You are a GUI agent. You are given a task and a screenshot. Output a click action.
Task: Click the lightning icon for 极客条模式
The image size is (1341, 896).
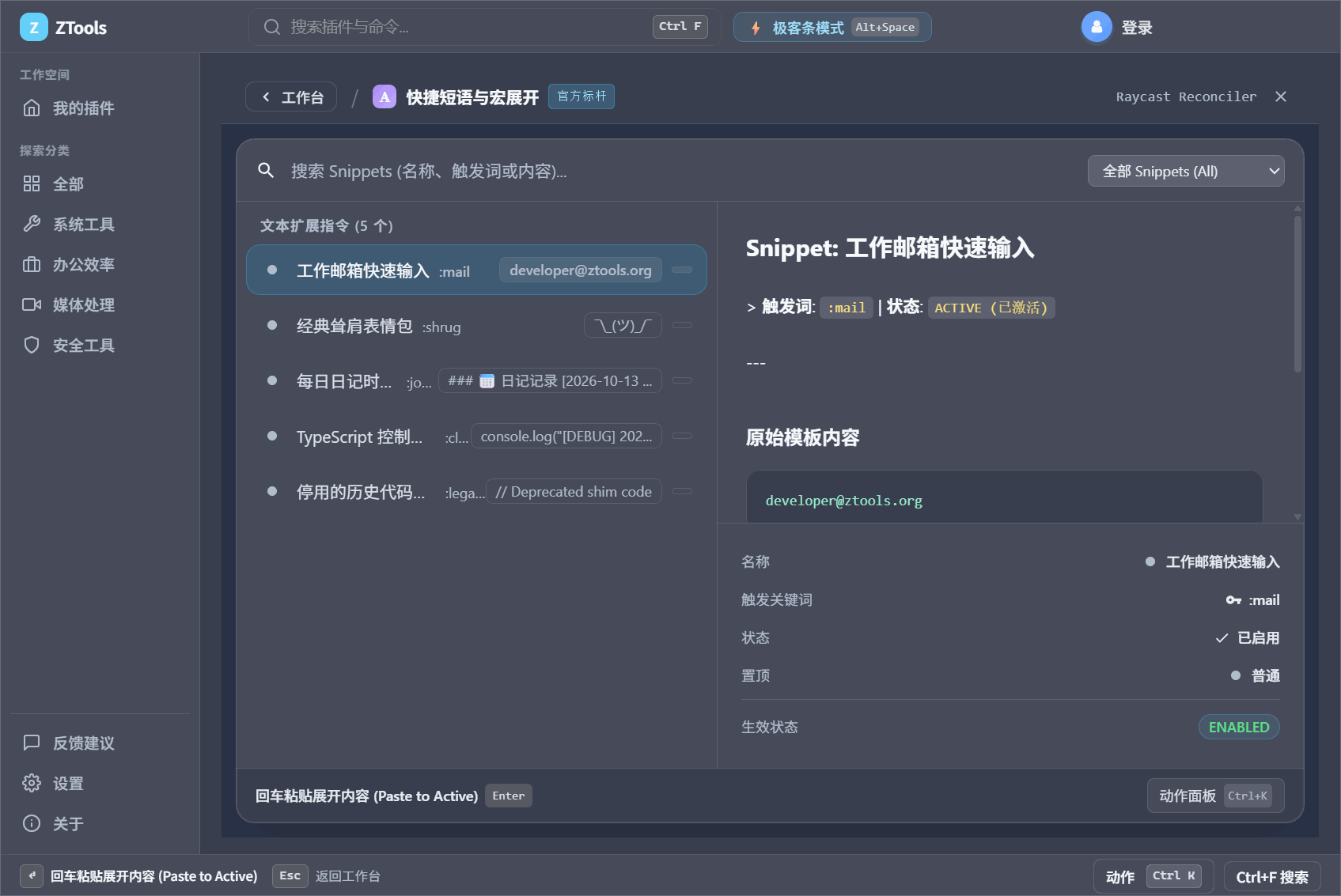coord(756,28)
